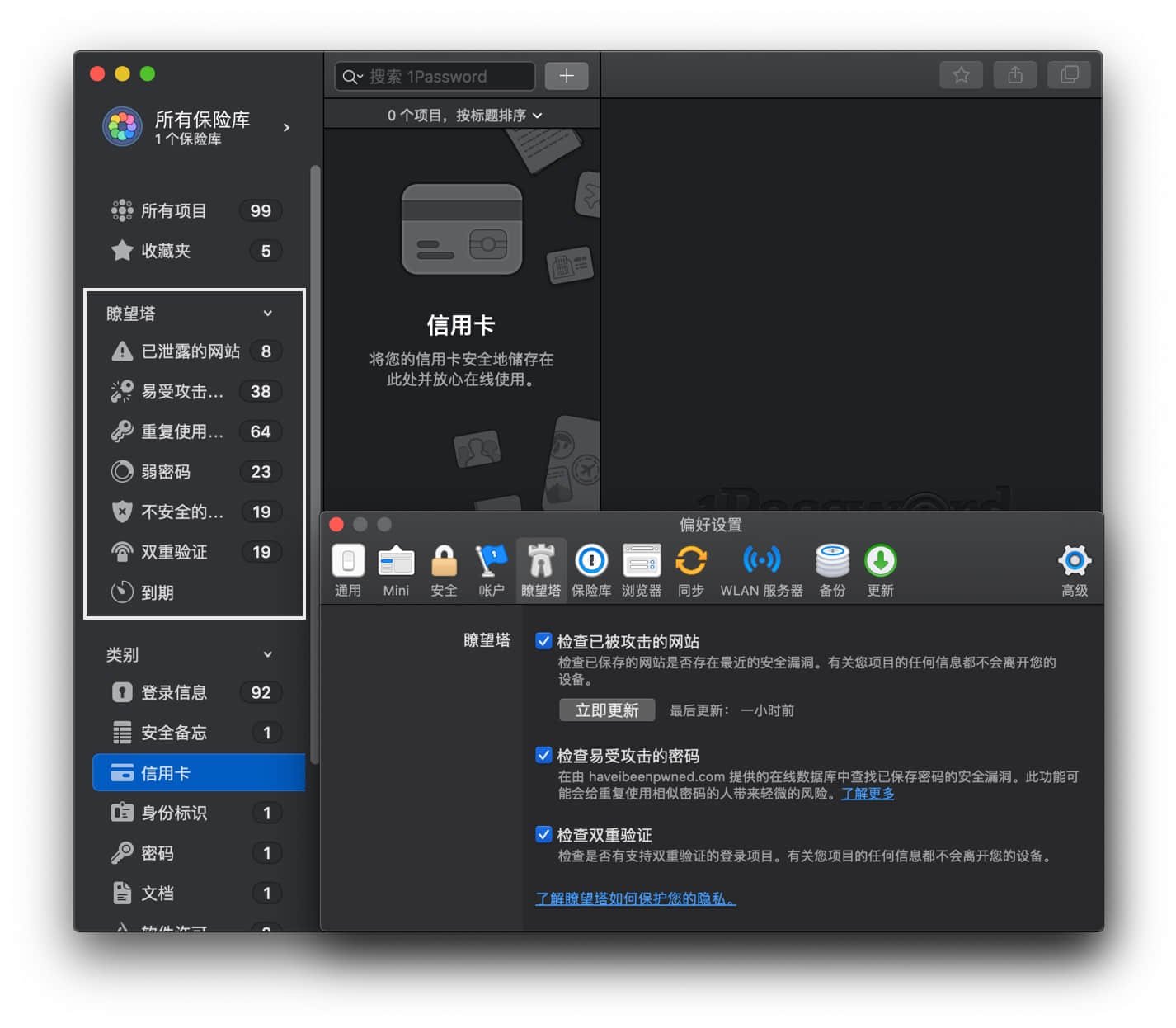The width and height of the screenshot is (1176, 1028).
Task: Open the 通用 preferences icon
Action: (347, 569)
